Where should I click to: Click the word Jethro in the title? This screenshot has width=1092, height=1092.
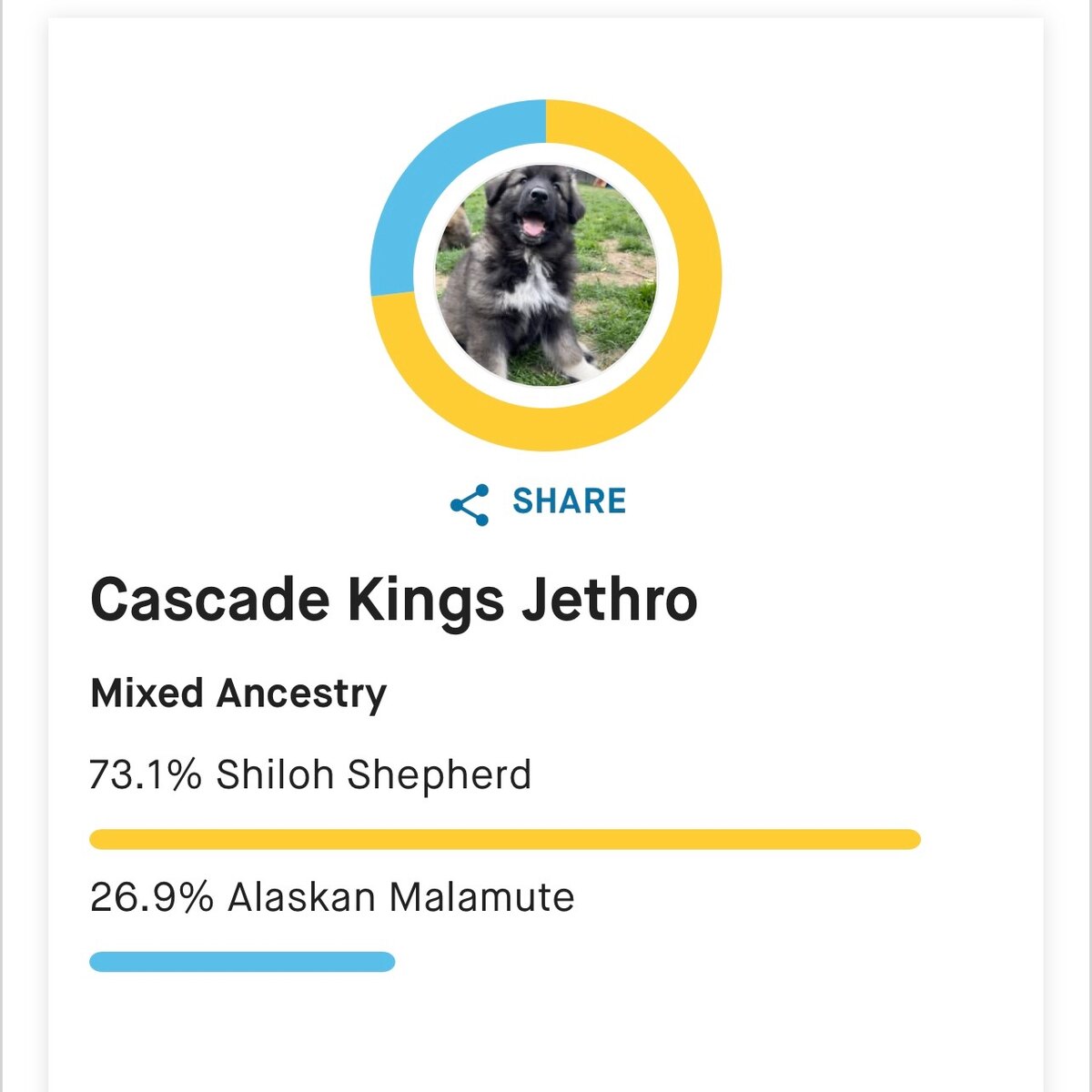tap(610, 600)
